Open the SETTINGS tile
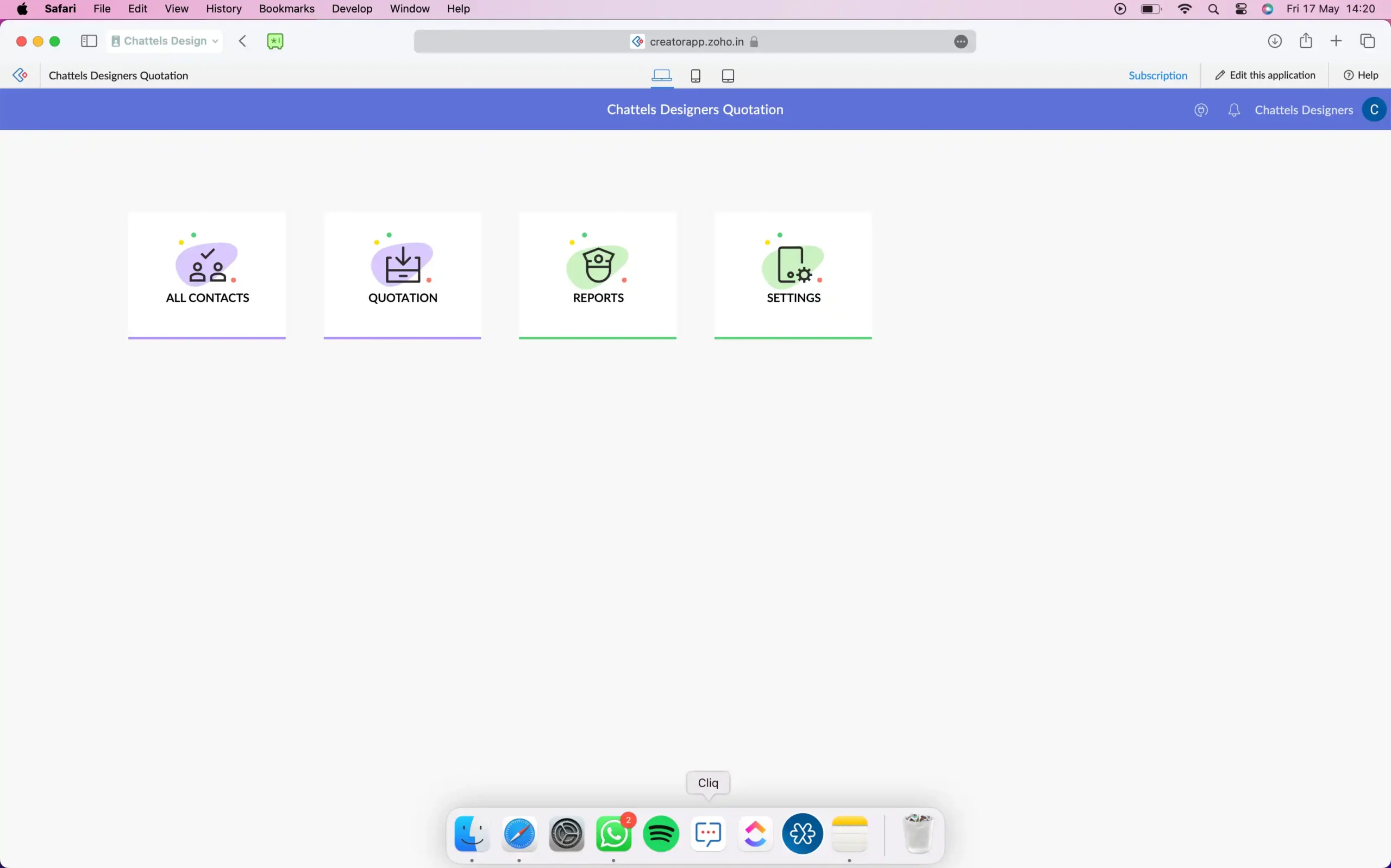 click(793, 275)
